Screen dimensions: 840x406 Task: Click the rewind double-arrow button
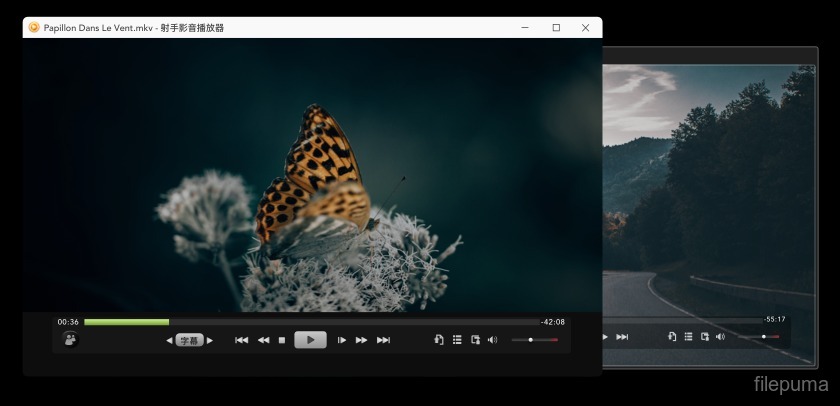pyautogui.click(x=263, y=340)
